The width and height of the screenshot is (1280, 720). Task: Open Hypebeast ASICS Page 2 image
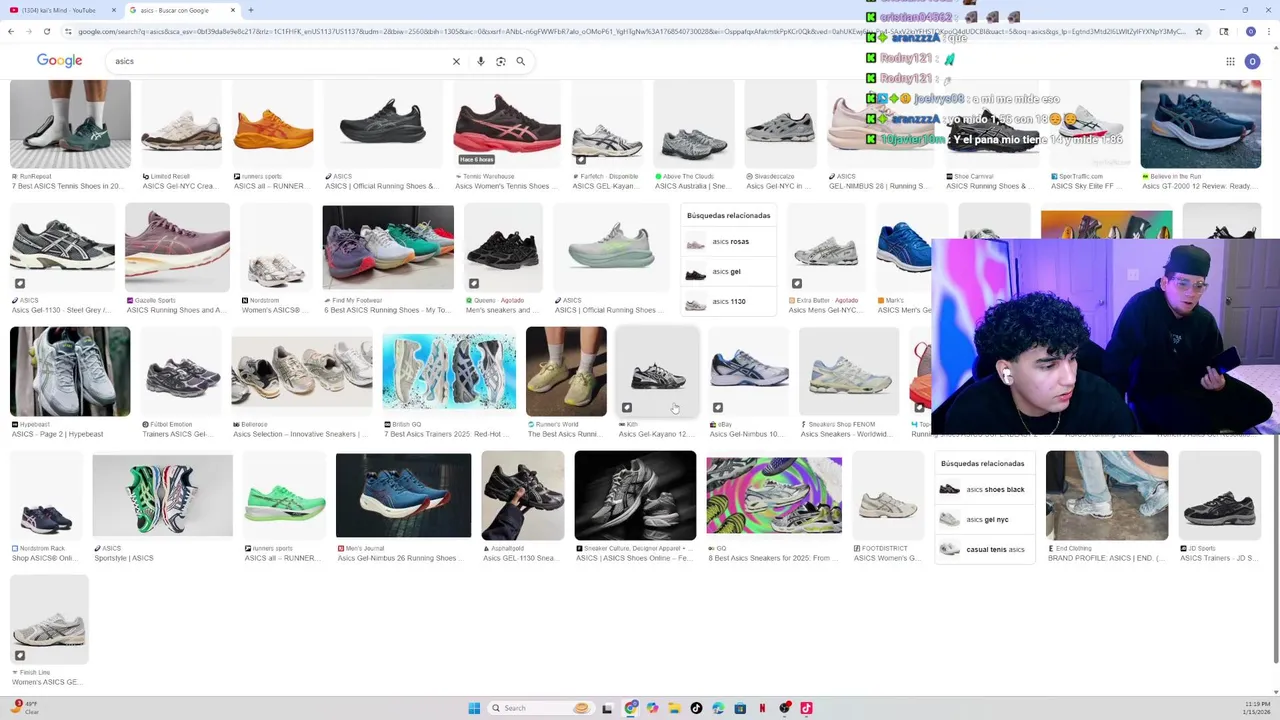(x=70, y=371)
